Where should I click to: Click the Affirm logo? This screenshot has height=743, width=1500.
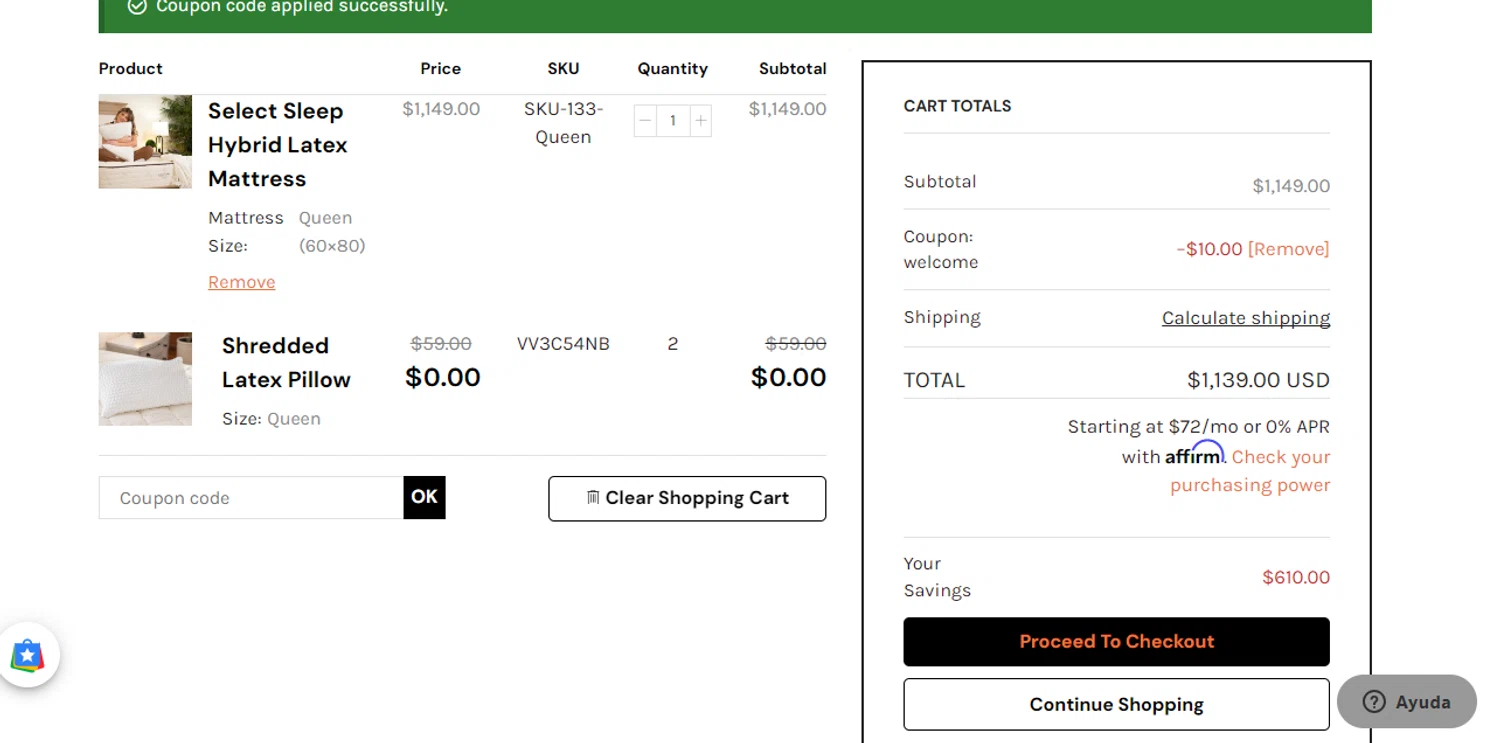point(1194,454)
